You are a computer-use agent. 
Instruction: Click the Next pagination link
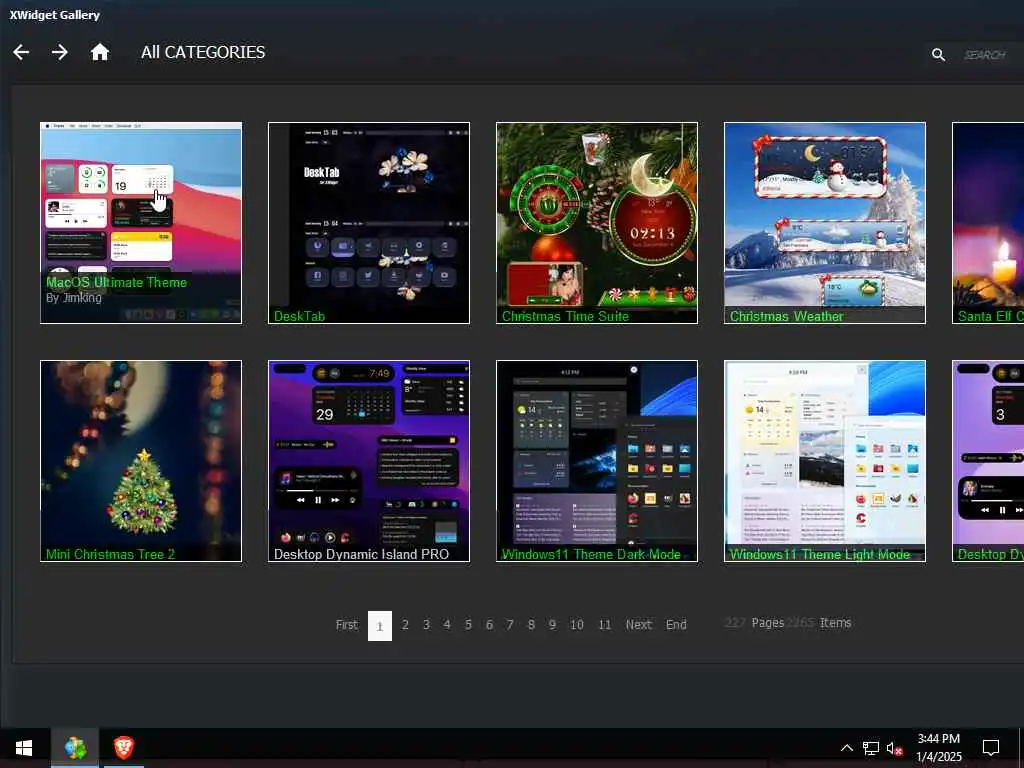point(639,625)
